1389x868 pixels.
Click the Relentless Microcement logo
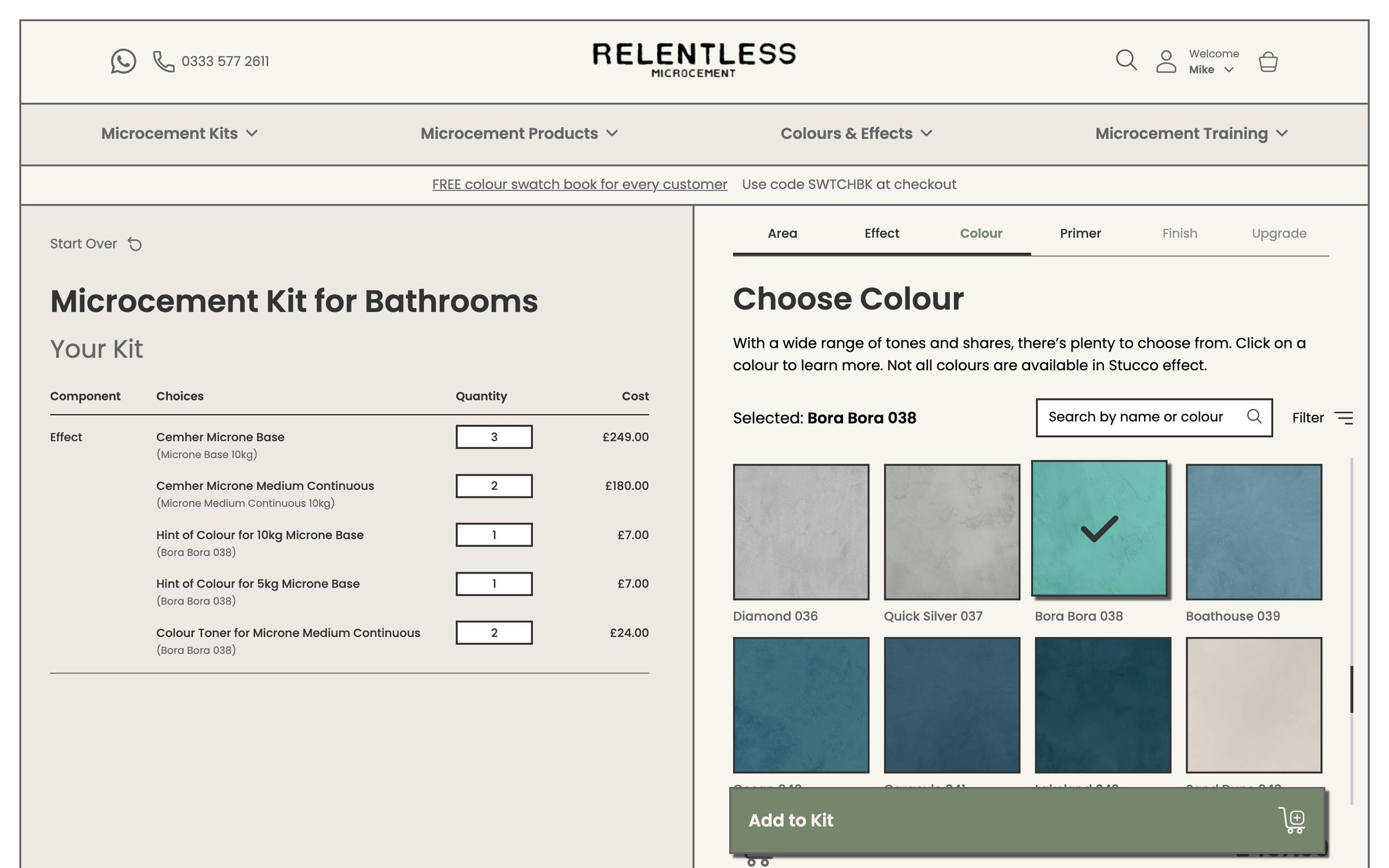coord(694,60)
